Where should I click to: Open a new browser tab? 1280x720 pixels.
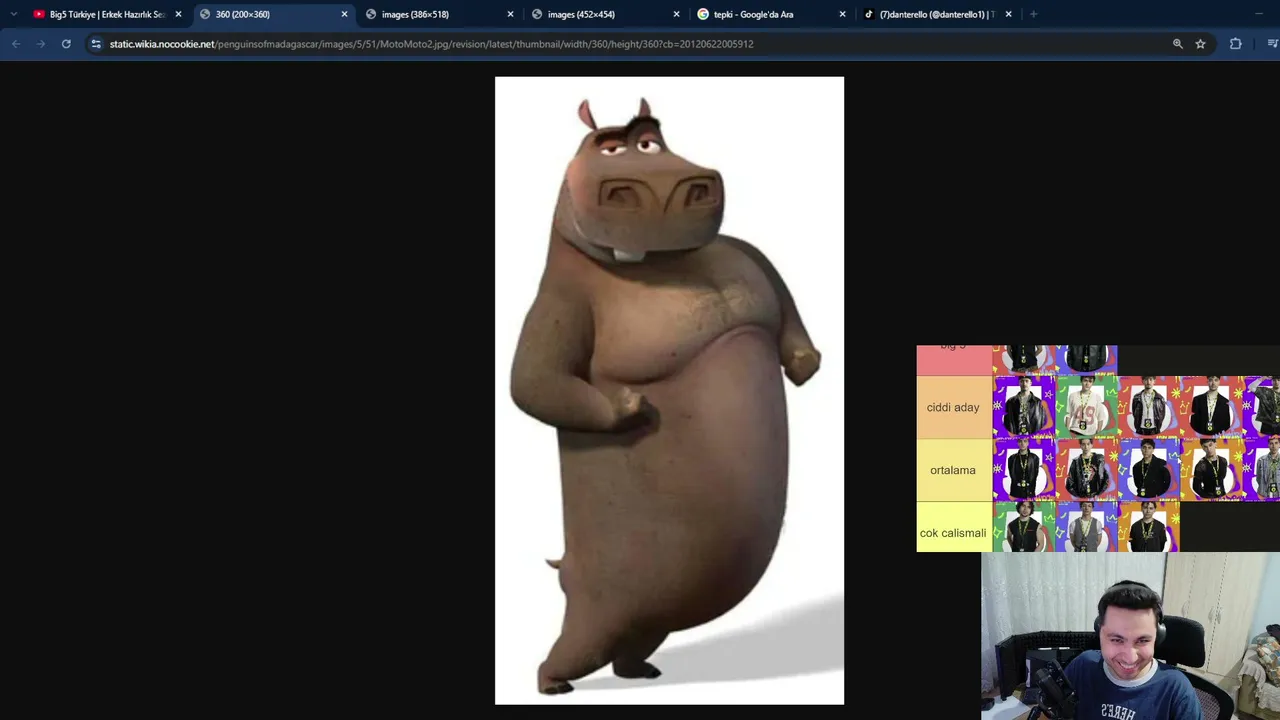point(1033,14)
